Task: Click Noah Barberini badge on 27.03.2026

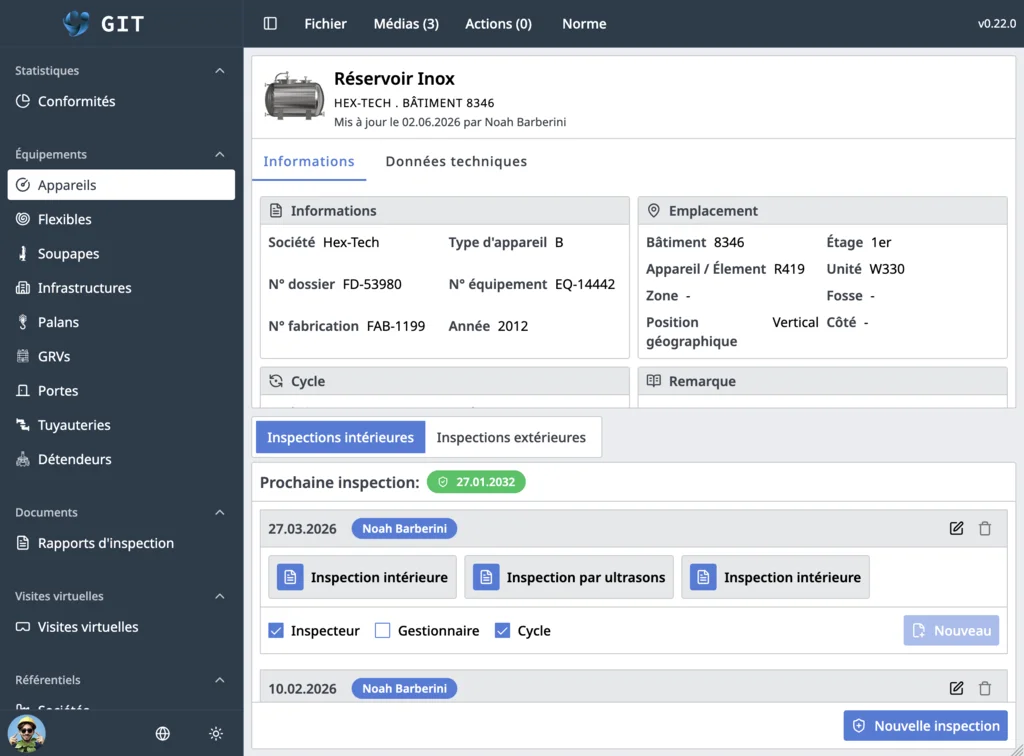Action: tap(404, 528)
